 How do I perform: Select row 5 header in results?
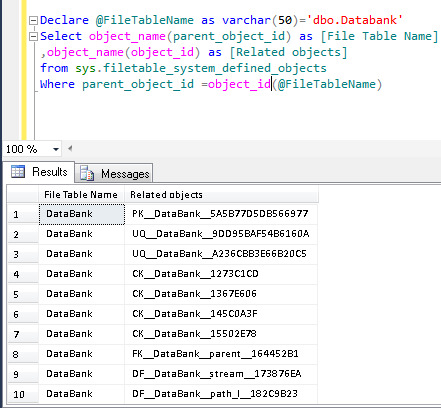click(23, 294)
